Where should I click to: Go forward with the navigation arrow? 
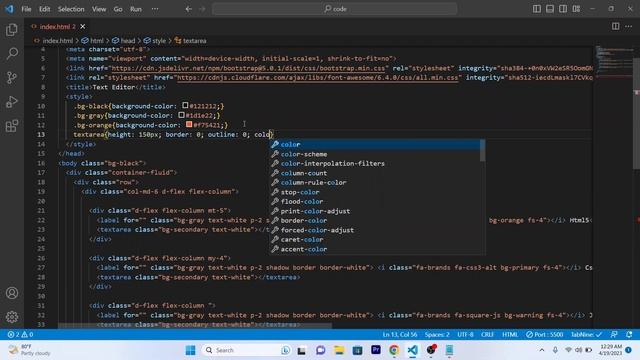coord(202,9)
